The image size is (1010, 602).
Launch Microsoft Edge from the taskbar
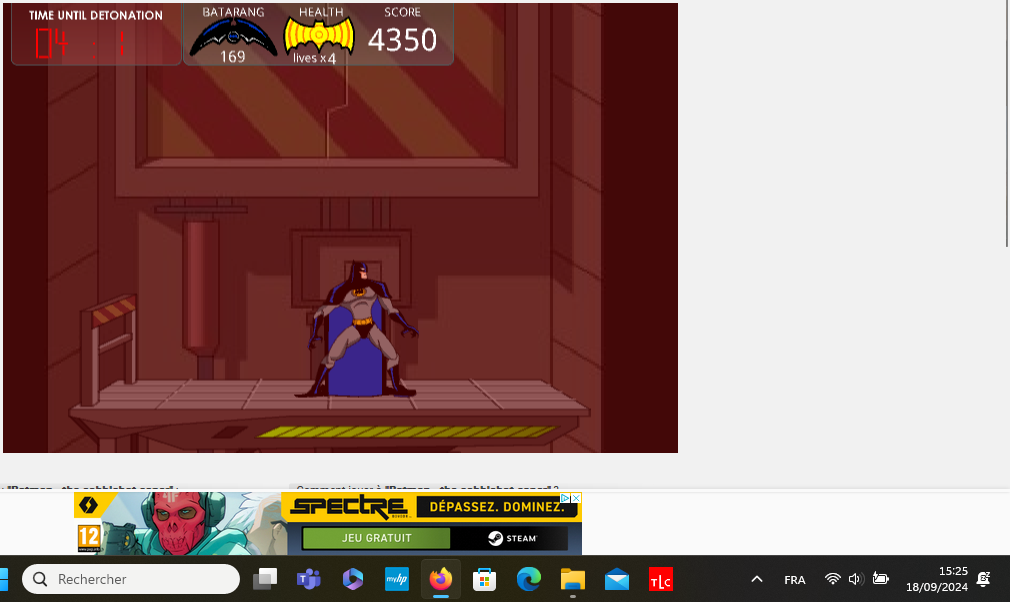[529, 579]
